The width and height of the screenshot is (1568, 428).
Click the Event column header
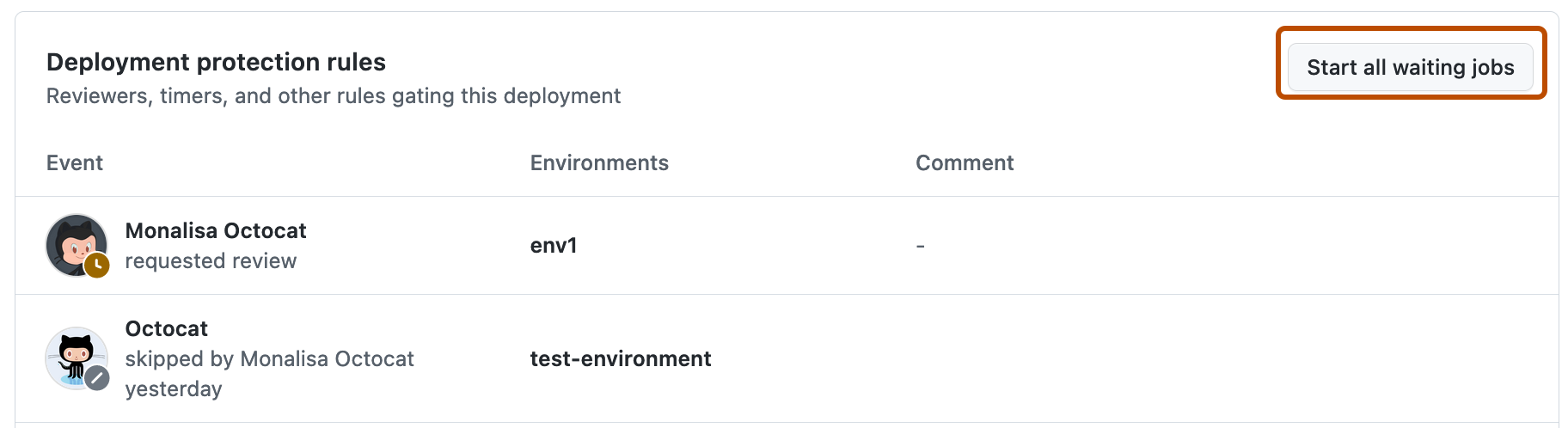click(x=75, y=163)
